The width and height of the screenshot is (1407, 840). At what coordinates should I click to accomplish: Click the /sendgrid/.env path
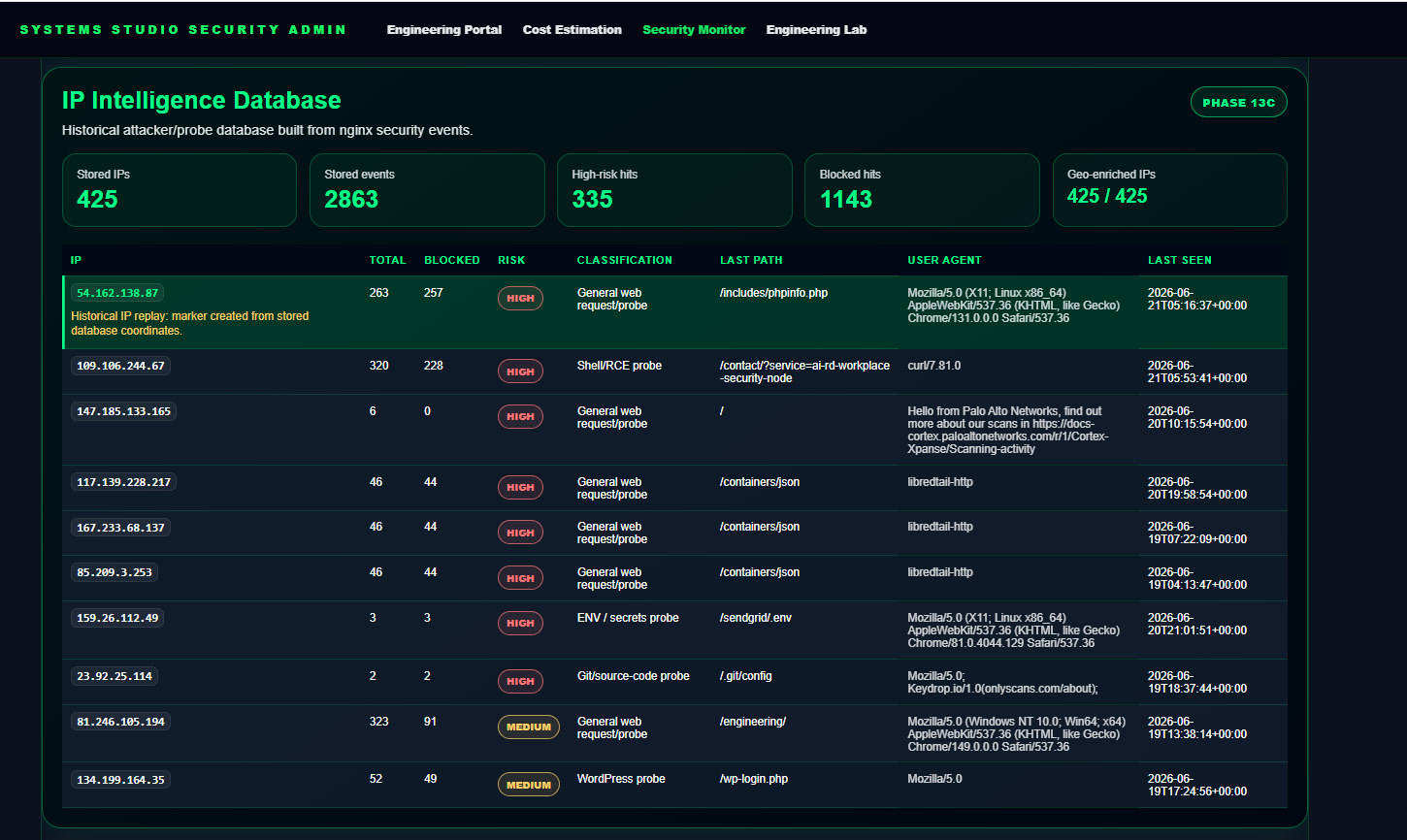pos(756,618)
